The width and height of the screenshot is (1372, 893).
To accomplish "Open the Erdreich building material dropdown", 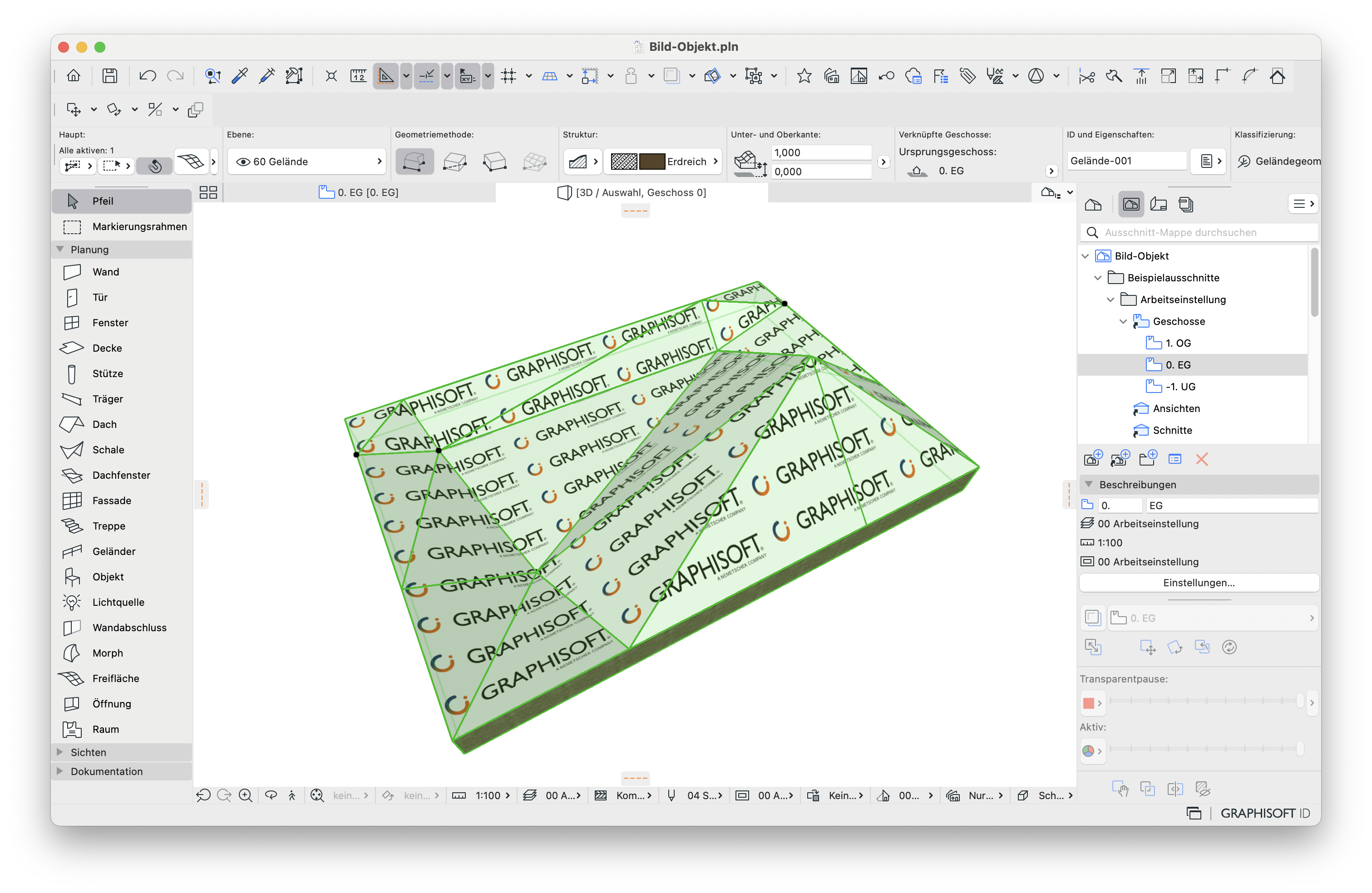I will [663, 162].
